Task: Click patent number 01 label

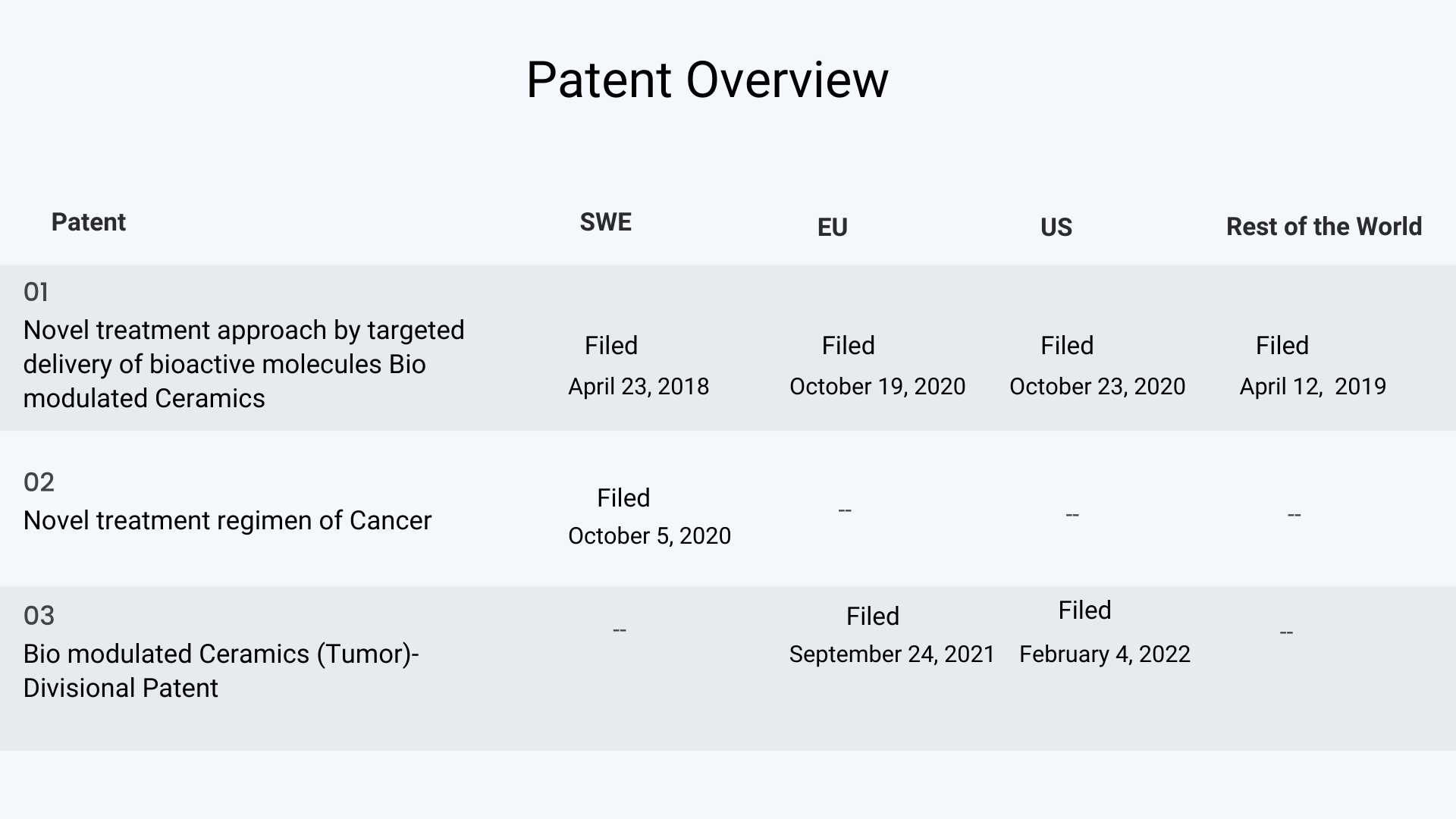Action: pos(36,292)
